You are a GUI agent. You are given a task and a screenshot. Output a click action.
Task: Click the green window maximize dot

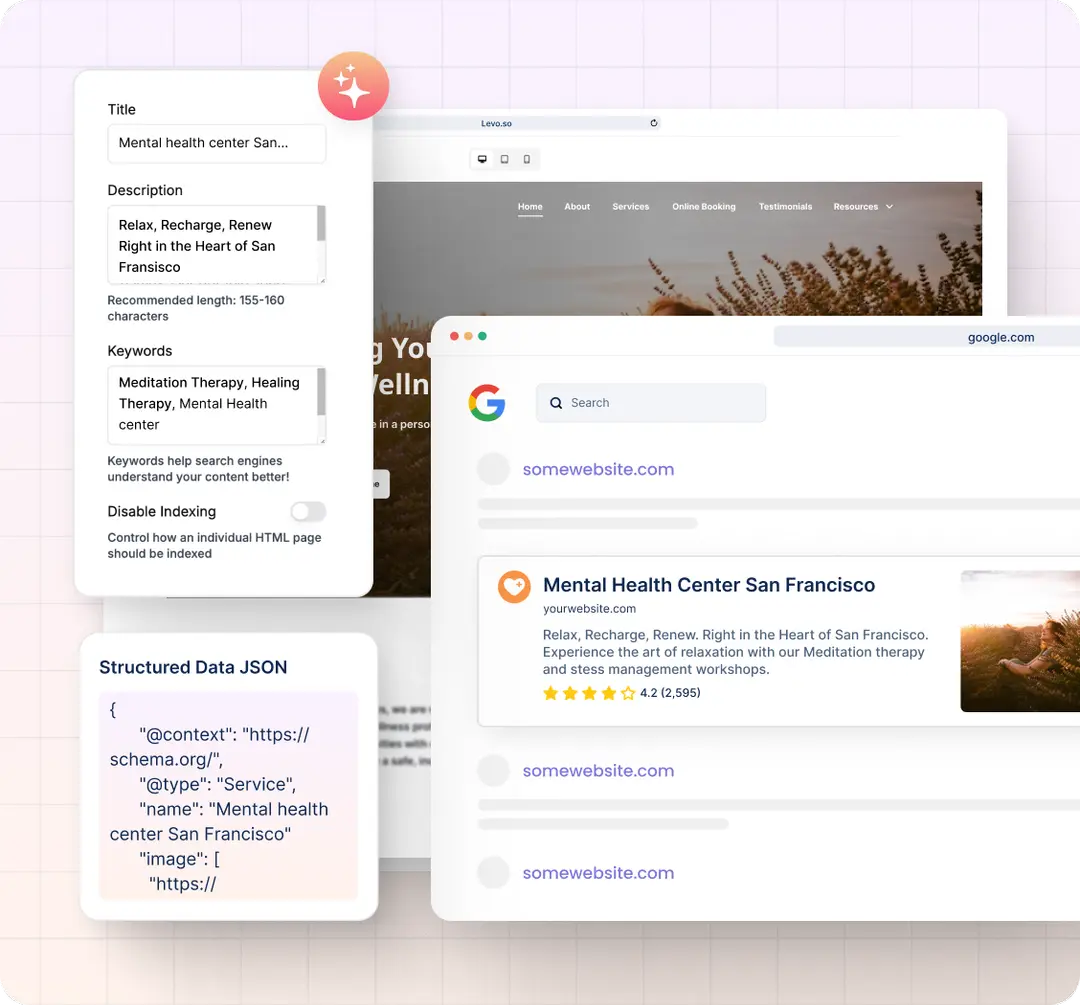coord(482,336)
